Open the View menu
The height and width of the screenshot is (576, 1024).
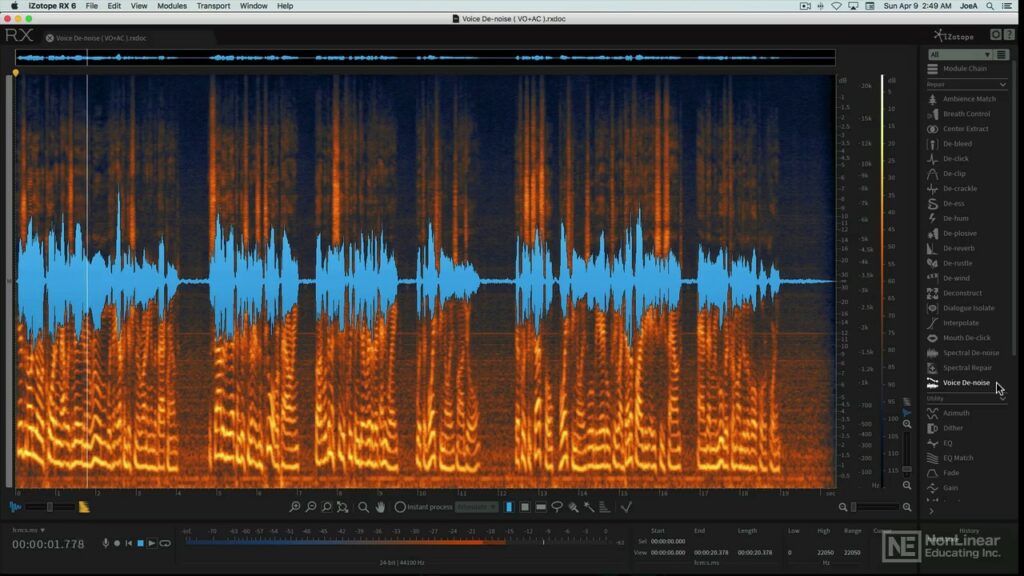pyautogui.click(x=139, y=6)
